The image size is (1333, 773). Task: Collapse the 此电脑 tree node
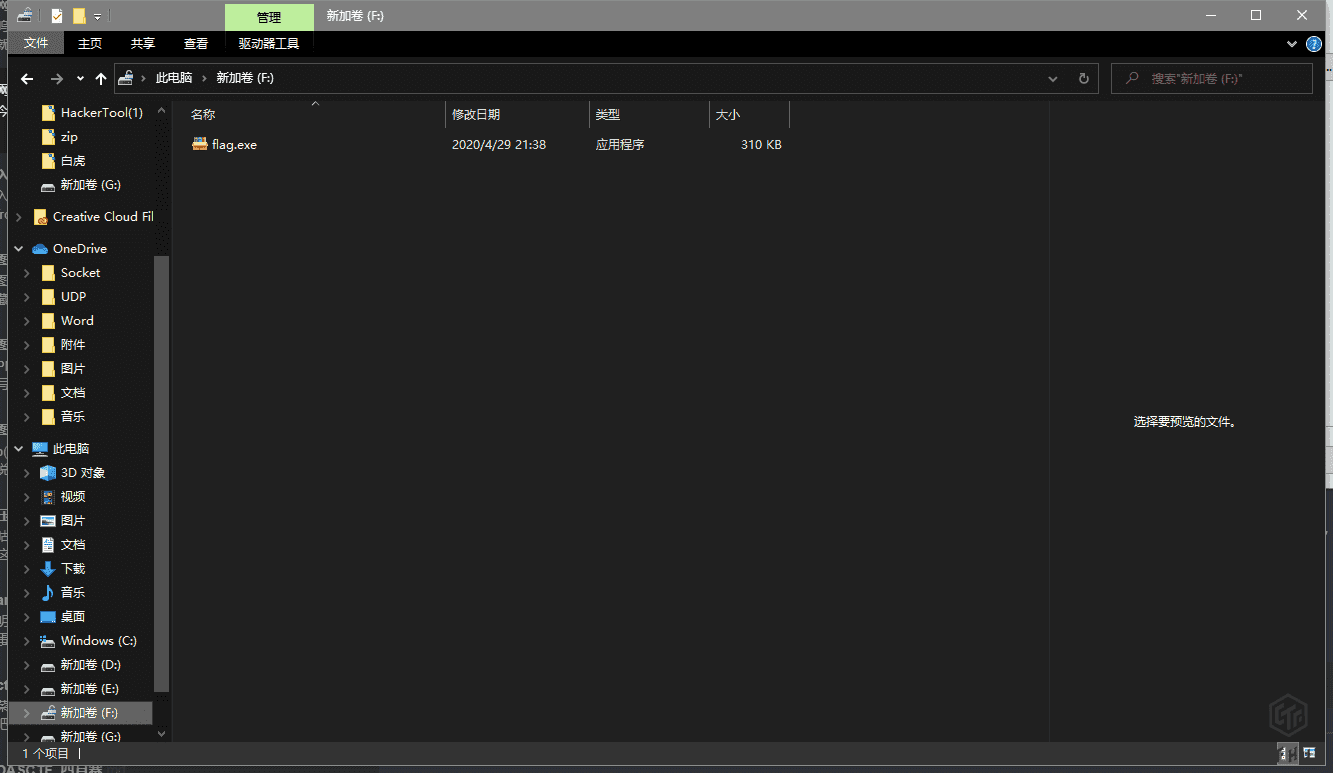click(18, 449)
